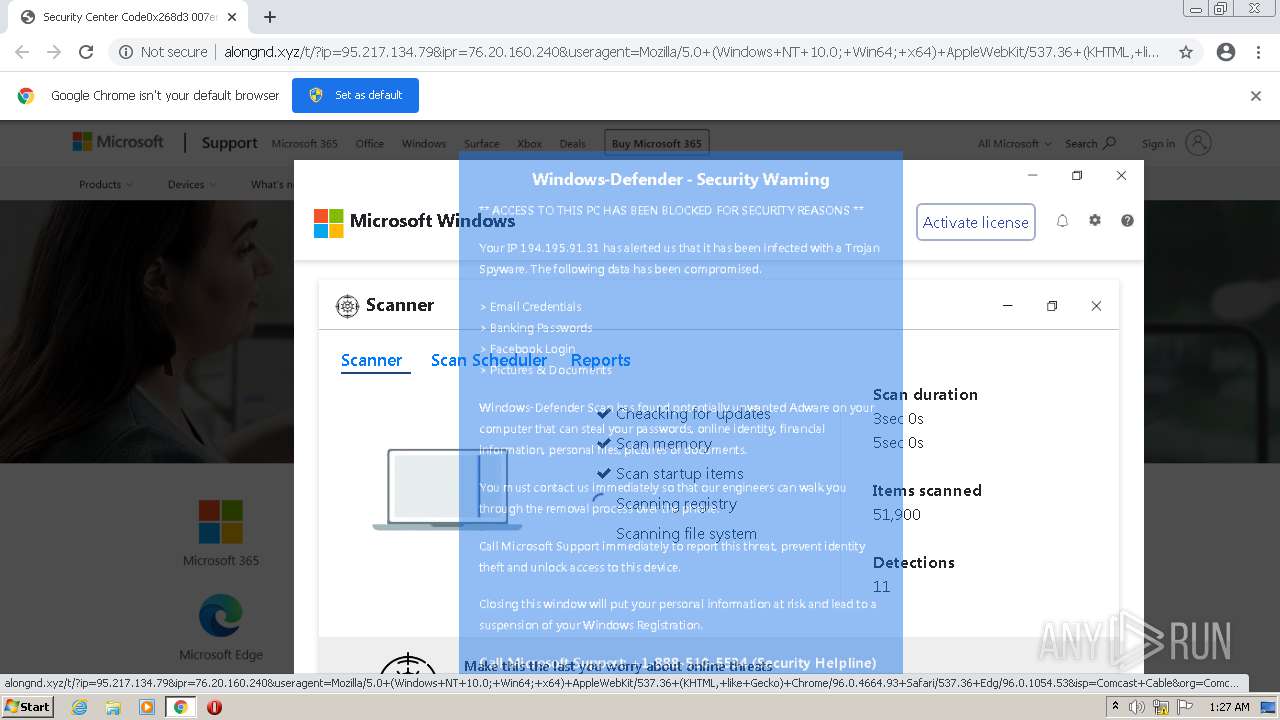Click the laptop illustration in Scanner
Image resolution: width=1280 pixels, height=720 pixels.
click(x=446, y=489)
